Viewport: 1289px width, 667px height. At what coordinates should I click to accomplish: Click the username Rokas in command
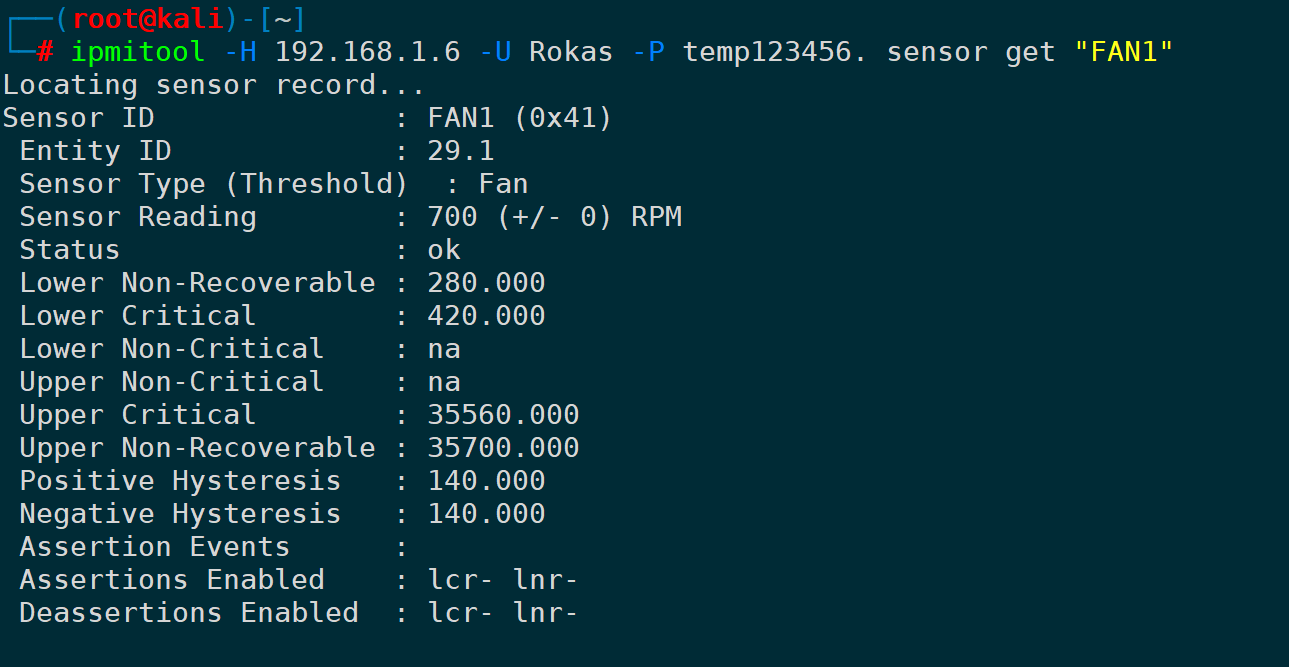tap(571, 51)
